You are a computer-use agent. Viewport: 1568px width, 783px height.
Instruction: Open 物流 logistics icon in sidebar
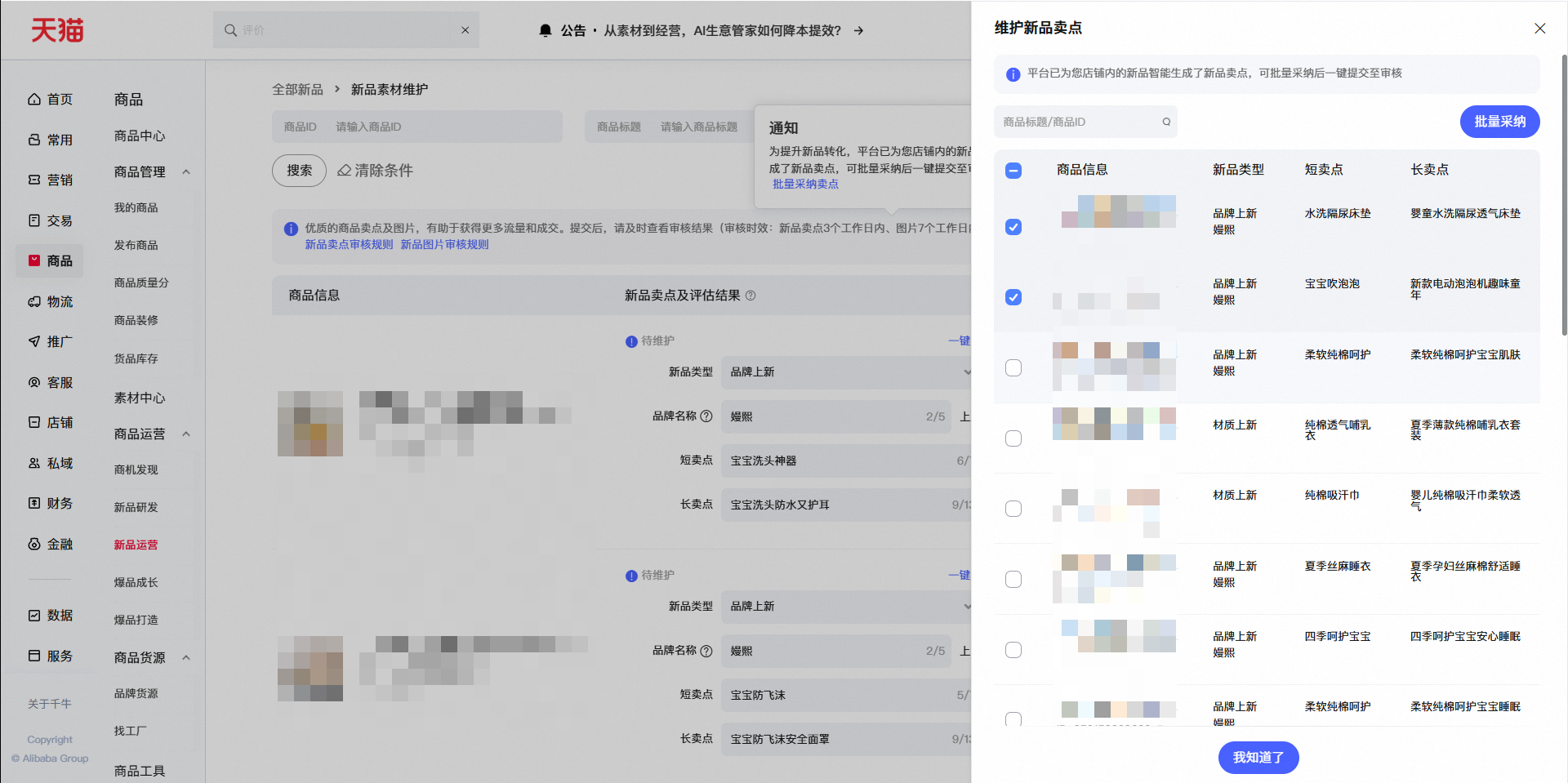34,301
